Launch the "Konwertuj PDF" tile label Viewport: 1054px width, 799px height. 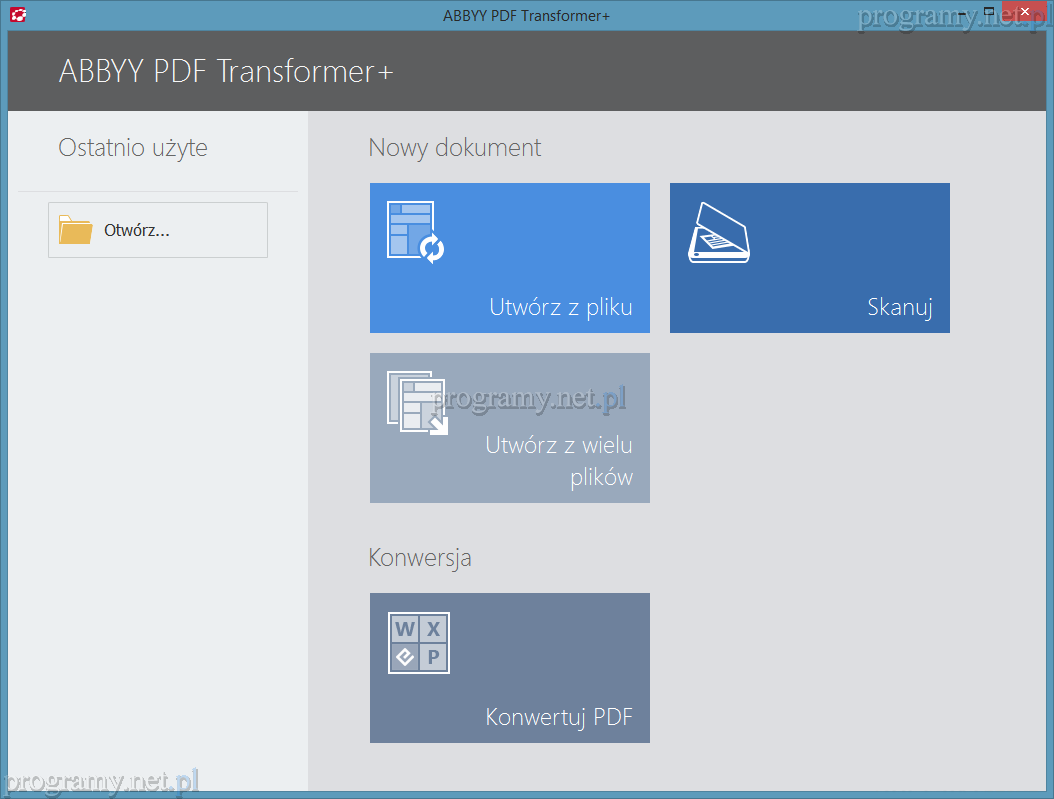coord(558,717)
